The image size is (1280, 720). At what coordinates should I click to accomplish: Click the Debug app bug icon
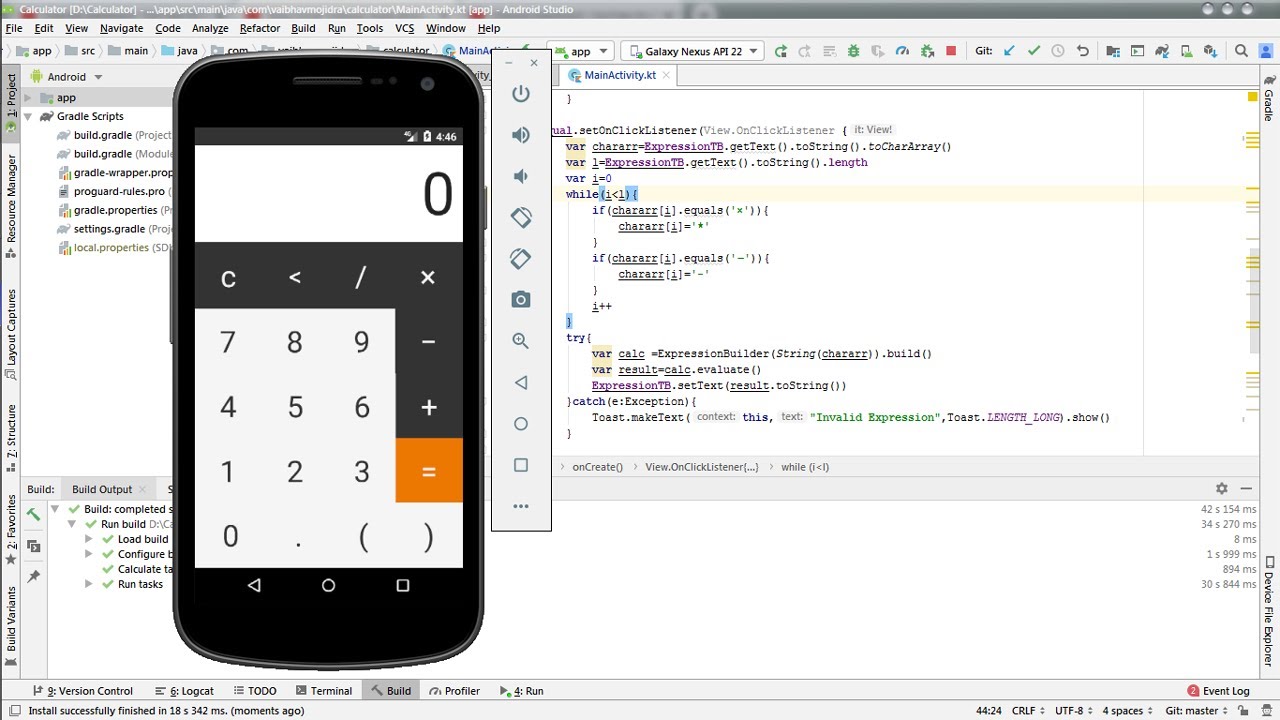(853, 51)
